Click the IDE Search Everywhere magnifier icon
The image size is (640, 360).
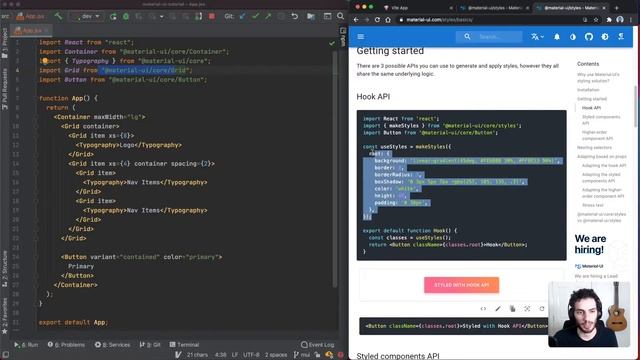click(x=340, y=16)
